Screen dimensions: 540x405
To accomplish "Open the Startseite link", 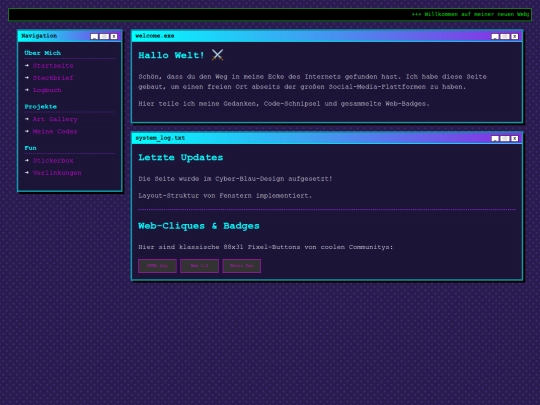I will tap(53, 66).
